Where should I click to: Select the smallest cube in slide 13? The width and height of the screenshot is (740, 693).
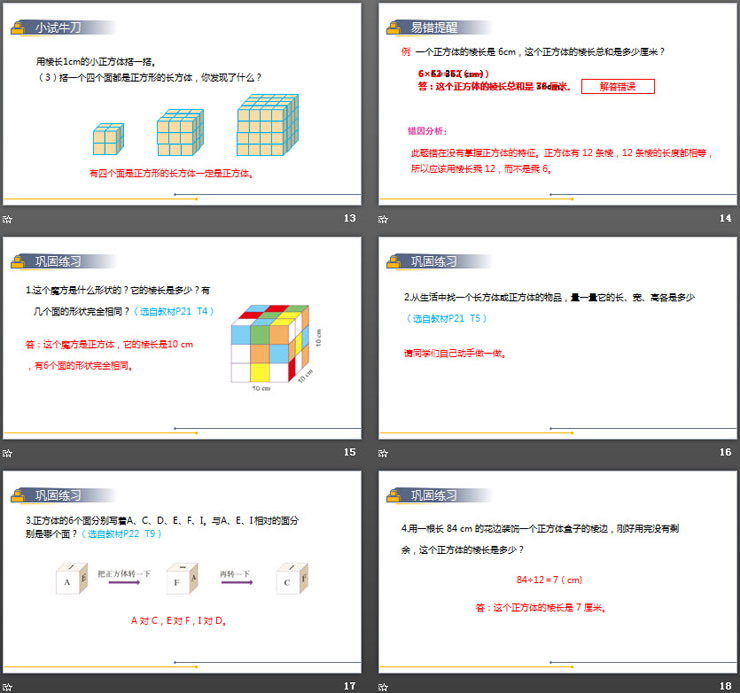point(106,140)
